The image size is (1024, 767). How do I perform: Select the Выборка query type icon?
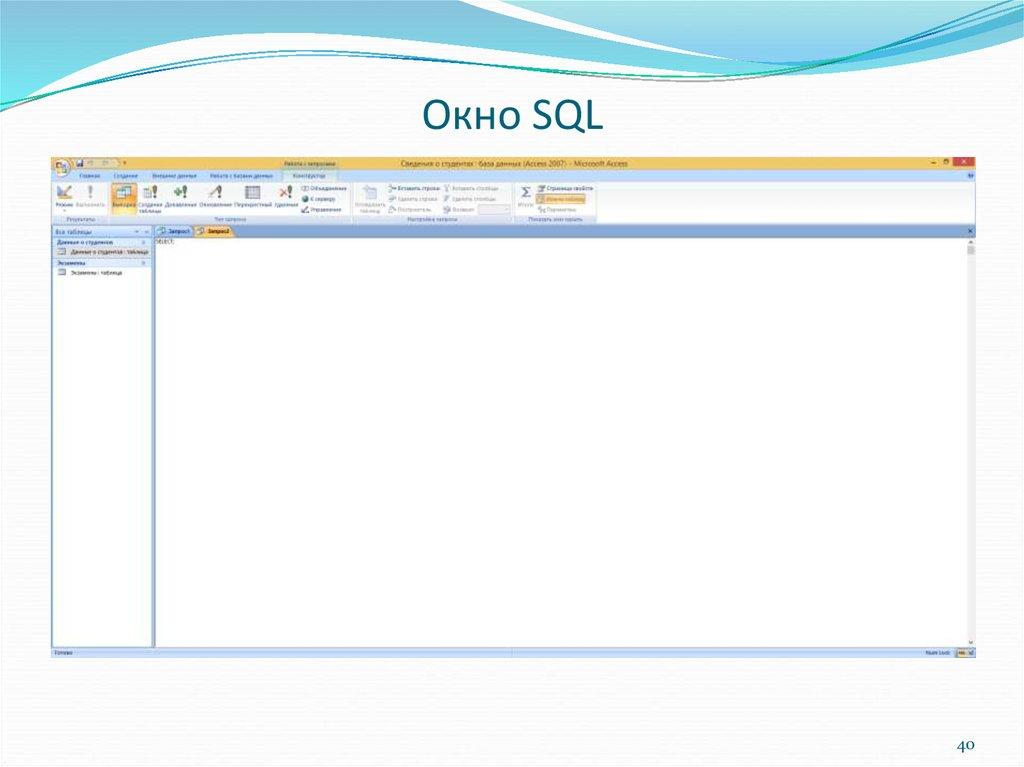[x=122, y=195]
